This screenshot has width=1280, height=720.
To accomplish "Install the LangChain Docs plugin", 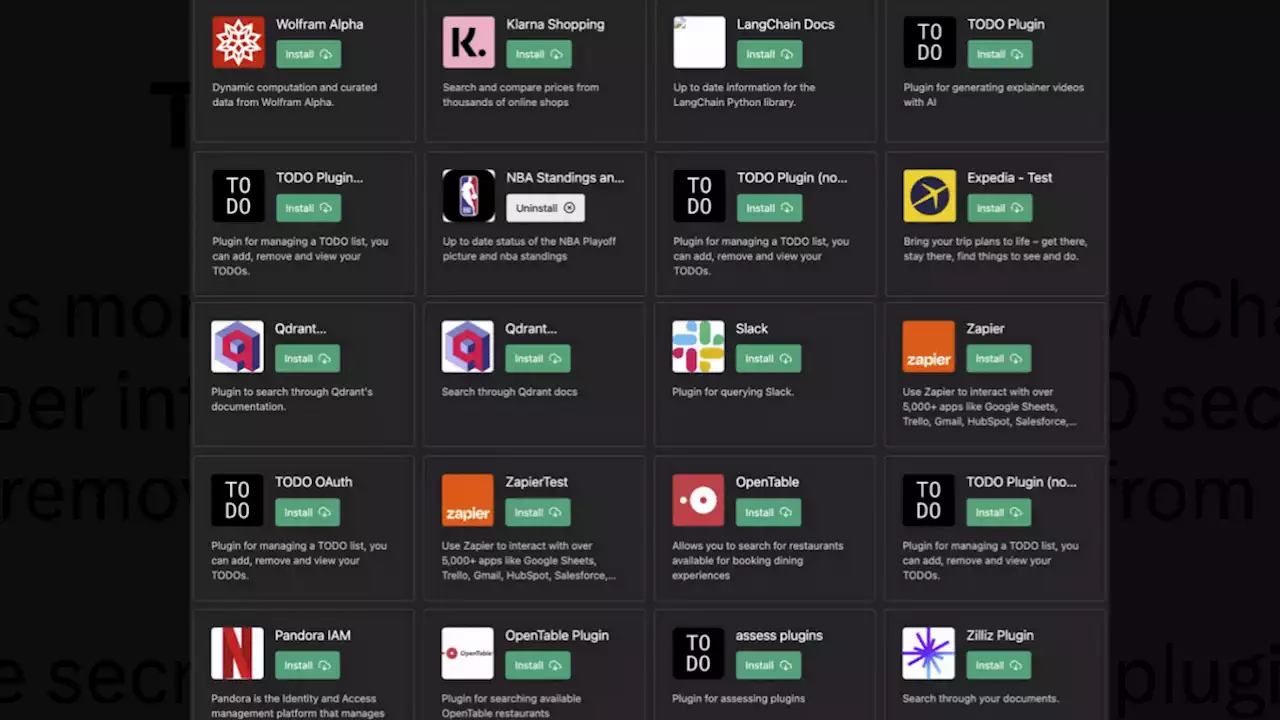I will coord(770,54).
